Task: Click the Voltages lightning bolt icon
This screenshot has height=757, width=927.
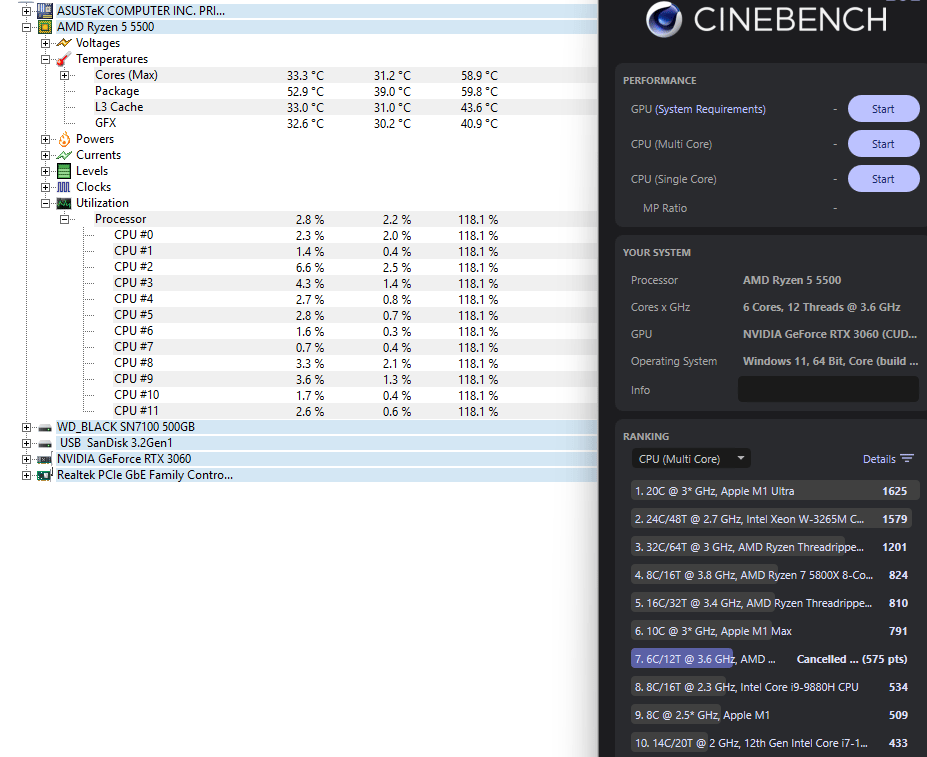Action: click(x=64, y=43)
